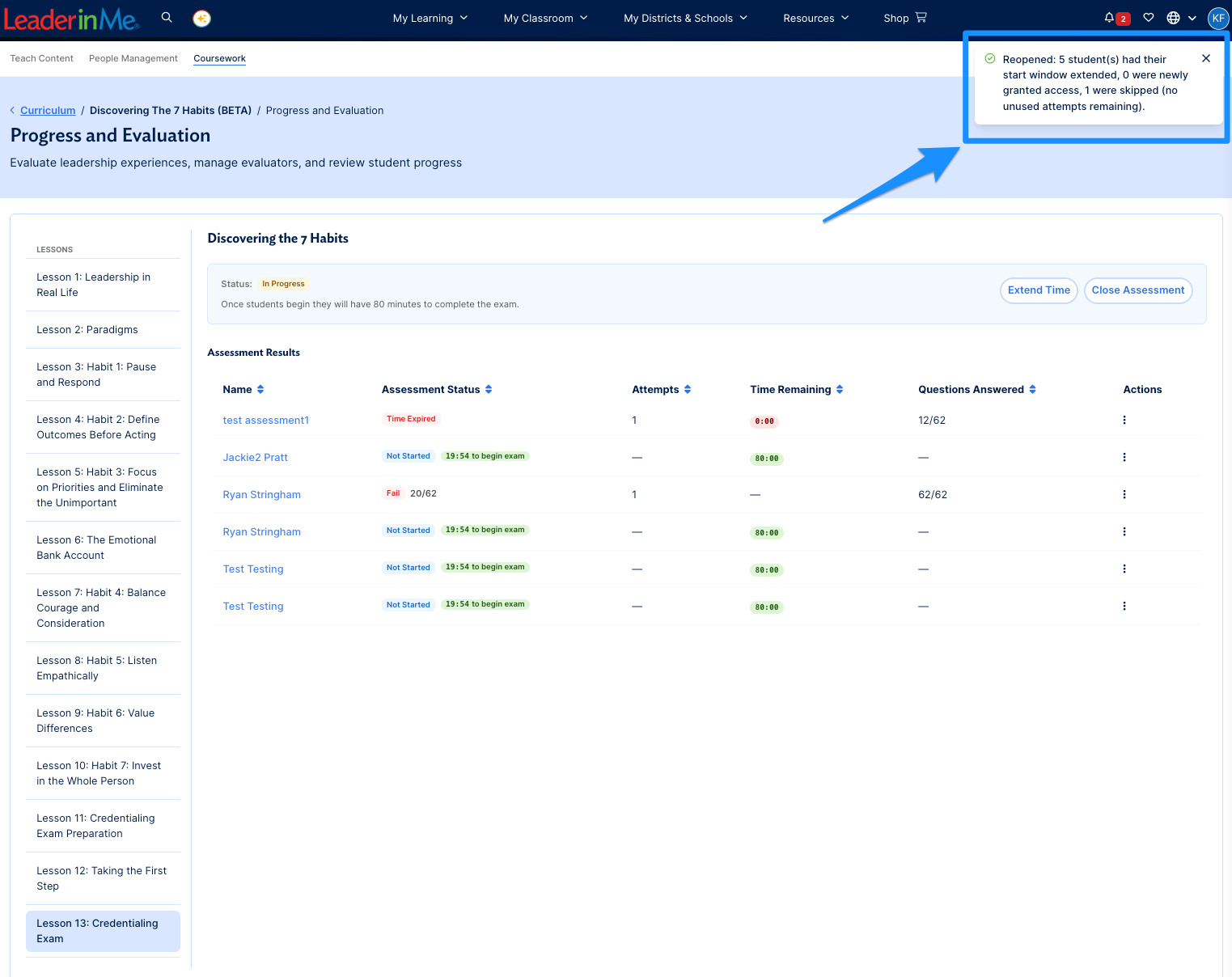Open the Shop cart link
The width and height of the screenshot is (1232, 977).
tap(905, 18)
